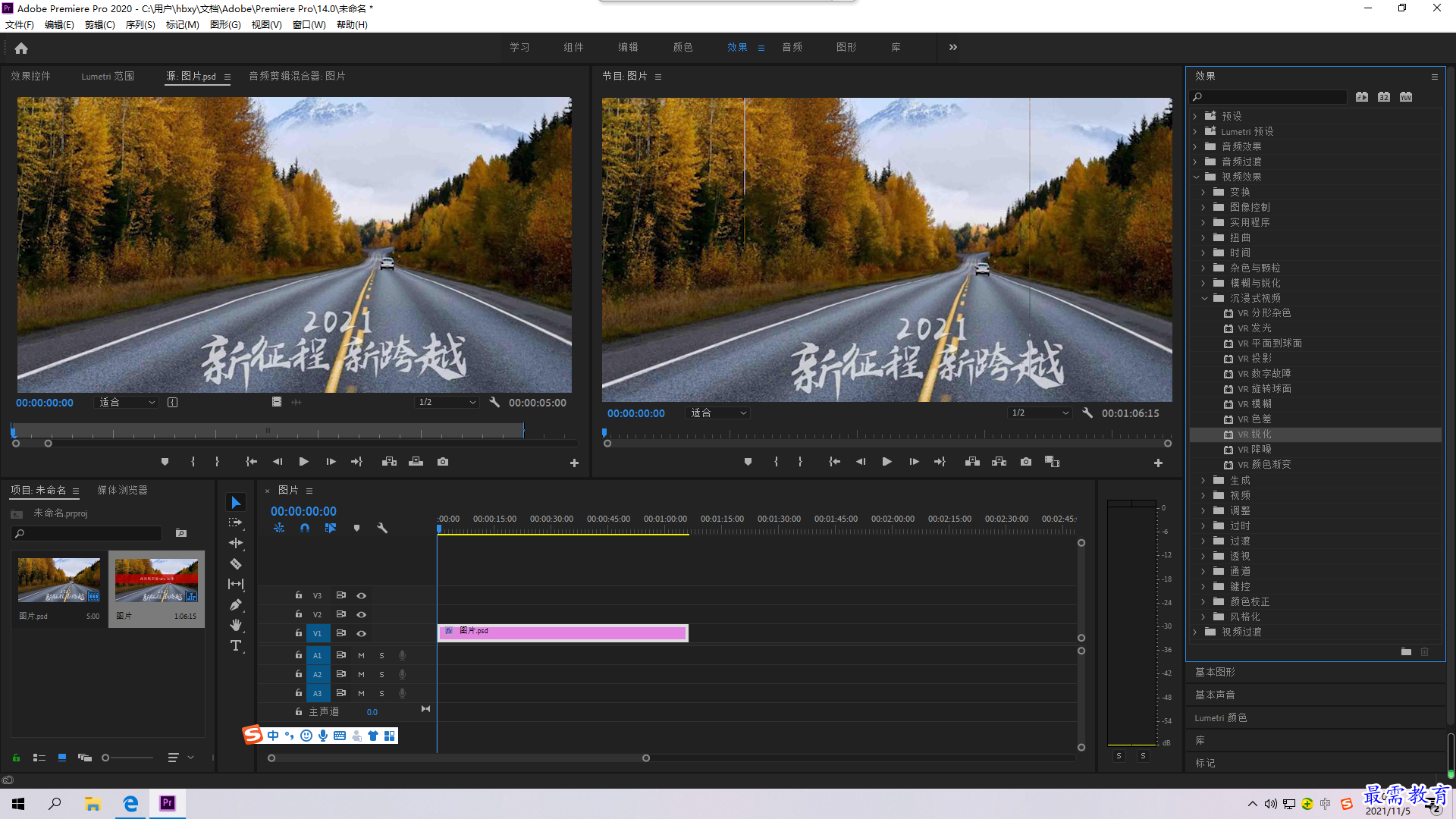This screenshot has width=1456, height=819.
Task: Click the home icon
Action: pyautogui.click(x=21, y=48)
